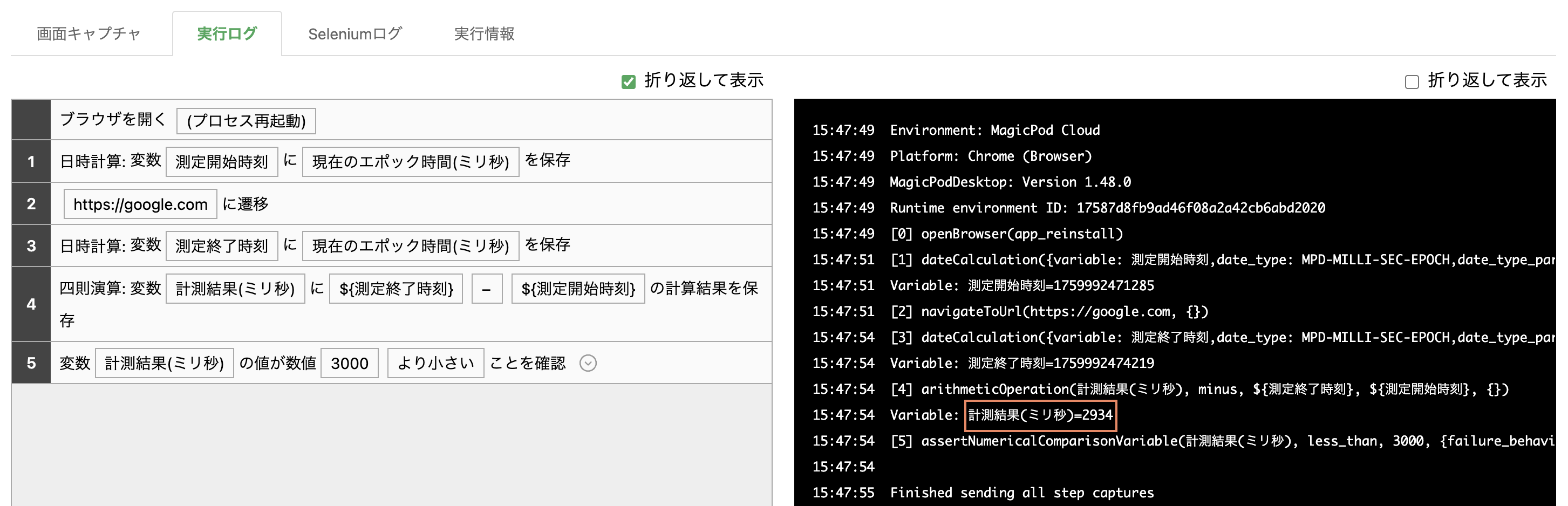
Task: Click the 測定開始時刻 variable field in step 1
Action: (222, 161)
